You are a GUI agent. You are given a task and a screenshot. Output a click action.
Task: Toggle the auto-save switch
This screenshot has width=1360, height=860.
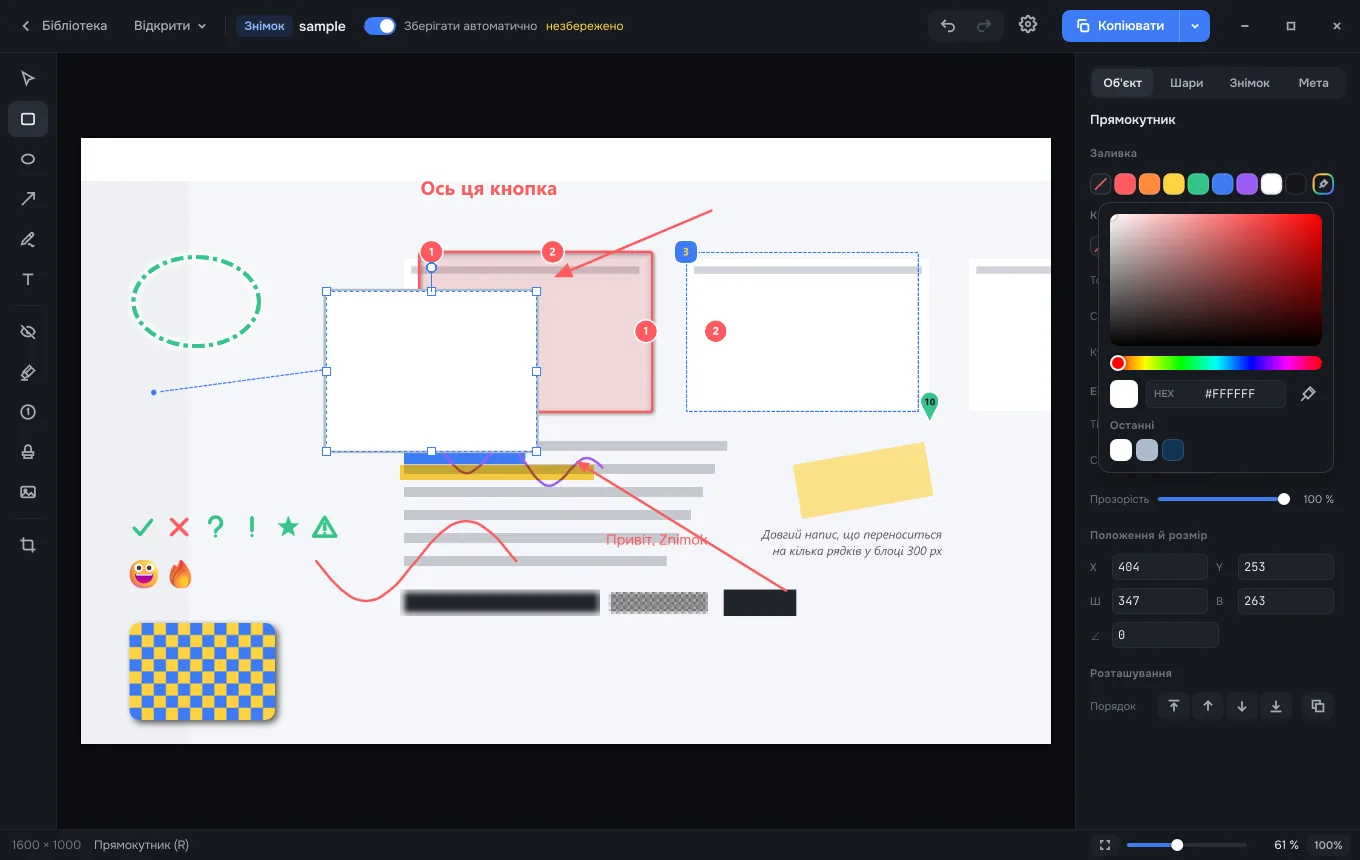click(380, 26)
